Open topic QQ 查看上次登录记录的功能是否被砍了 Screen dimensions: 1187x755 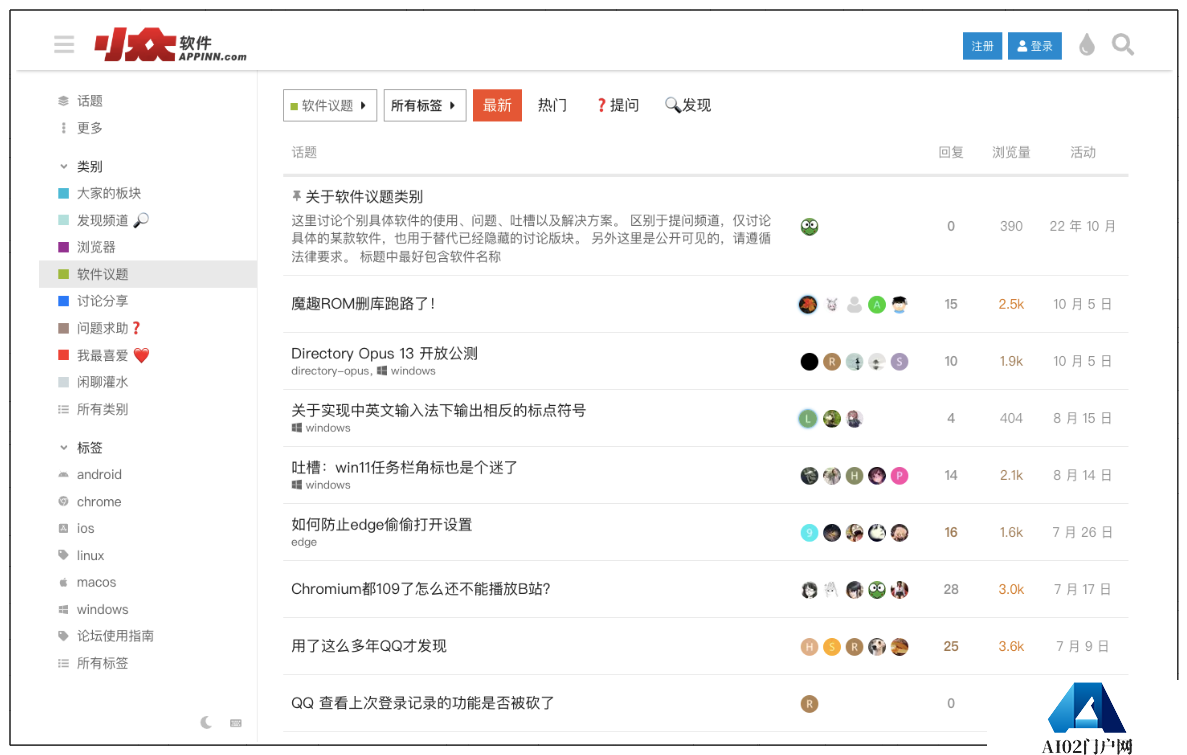pos(422,704)
